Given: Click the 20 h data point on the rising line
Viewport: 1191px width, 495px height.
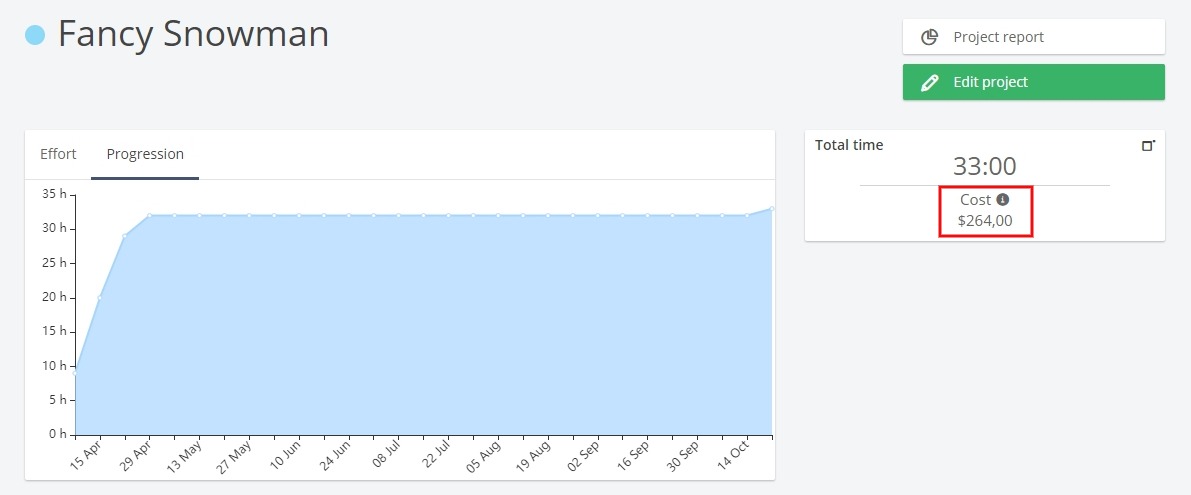Looking at the screenshot, I should tap(100, 298).
